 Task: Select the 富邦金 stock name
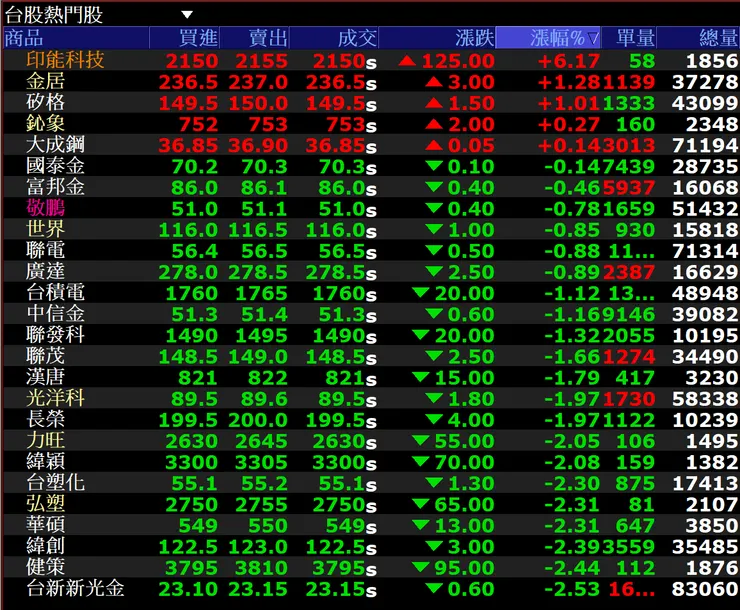click(55, 187)
